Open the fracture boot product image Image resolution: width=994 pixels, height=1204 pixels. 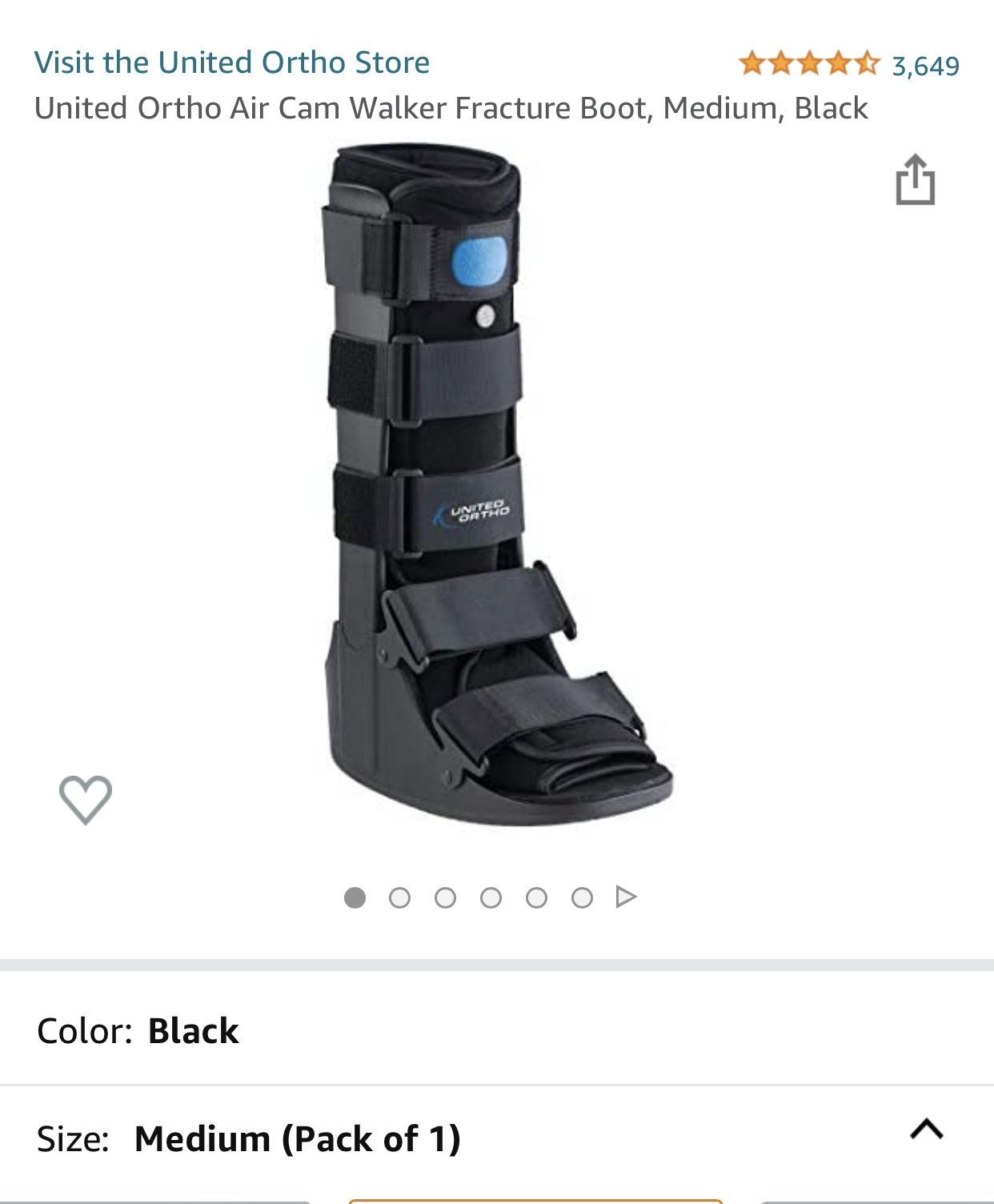[x=499, y=484]
